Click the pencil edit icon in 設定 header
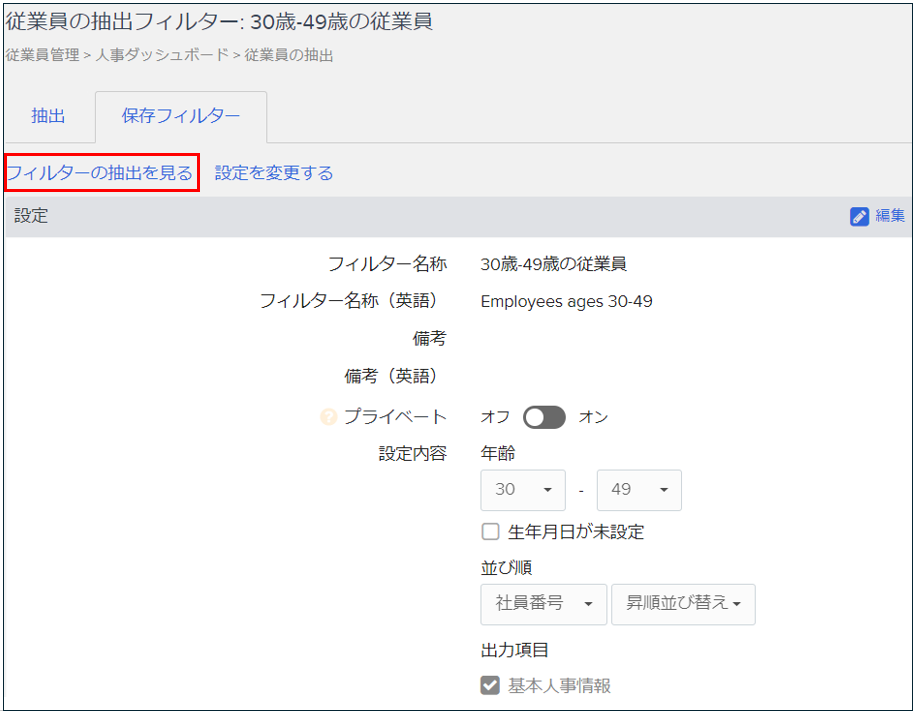913x711 pixels. [859, 216]
